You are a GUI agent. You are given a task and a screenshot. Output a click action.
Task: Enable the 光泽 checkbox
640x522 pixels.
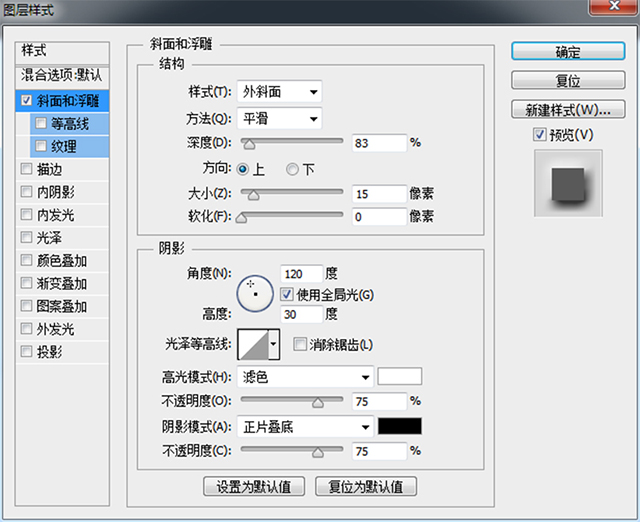pyautogui.click(x=27, y=238)
